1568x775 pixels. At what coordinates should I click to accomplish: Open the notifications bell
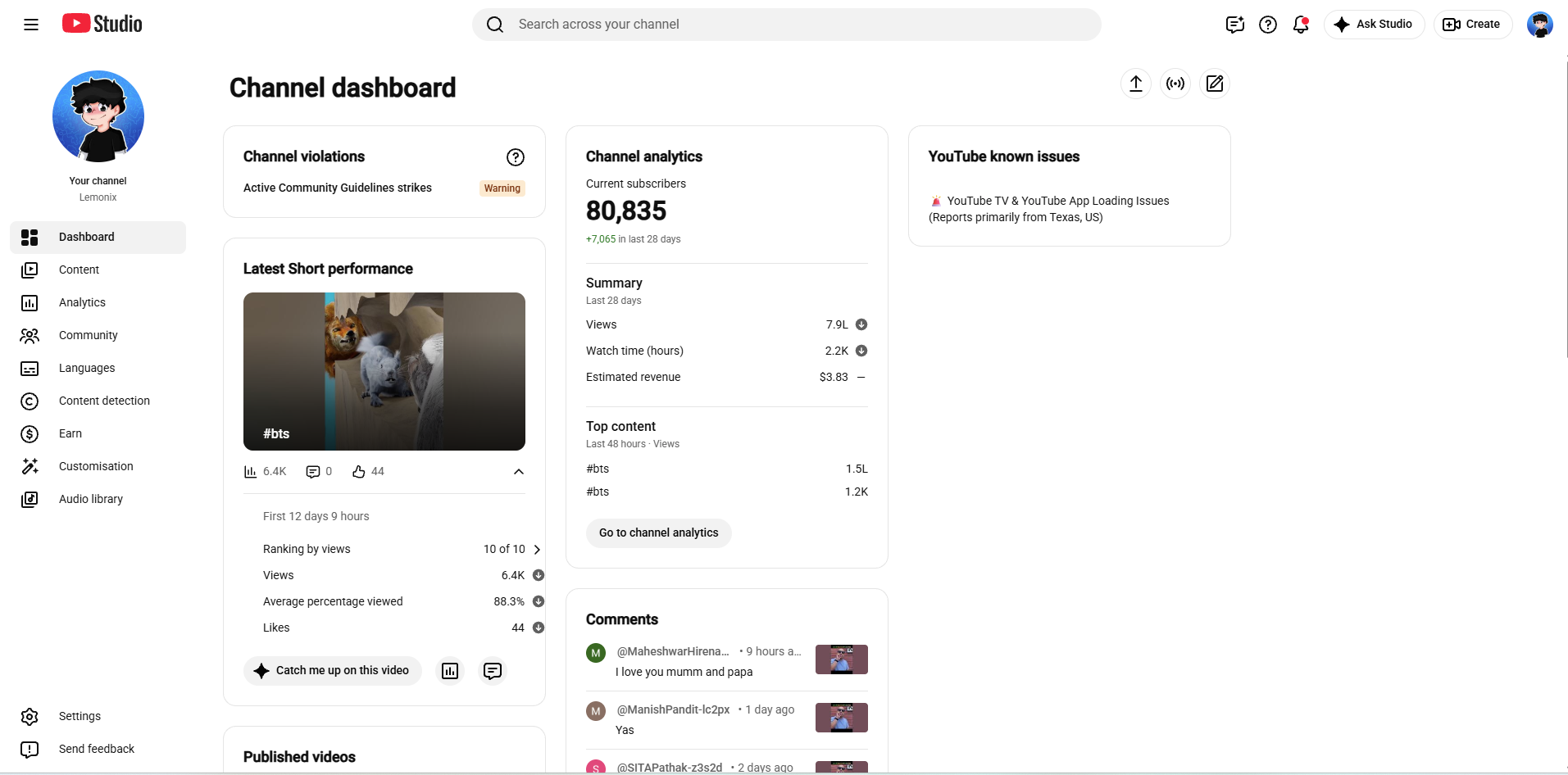coord(1301,25)
